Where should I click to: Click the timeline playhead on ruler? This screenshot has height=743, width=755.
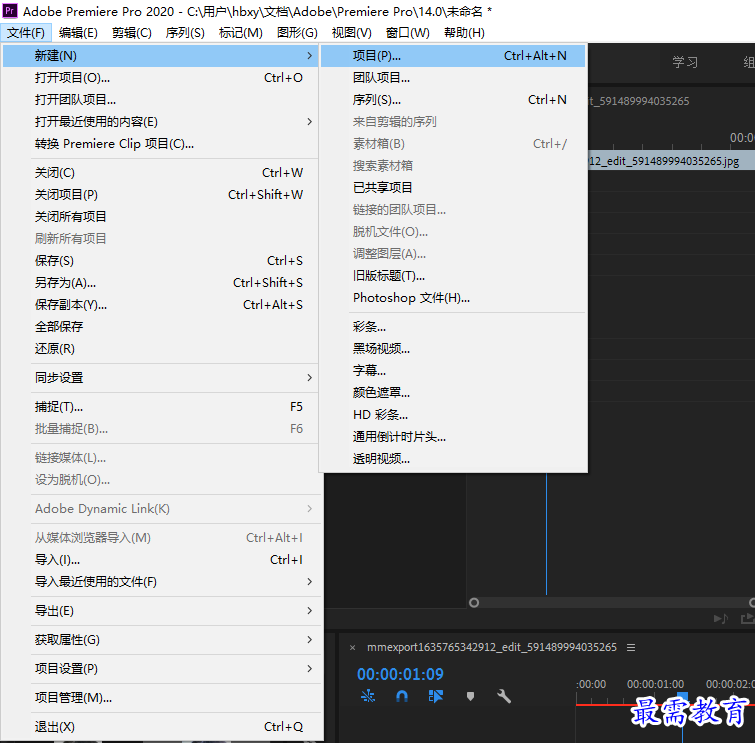pyautogui.click(x=682, y=697)
